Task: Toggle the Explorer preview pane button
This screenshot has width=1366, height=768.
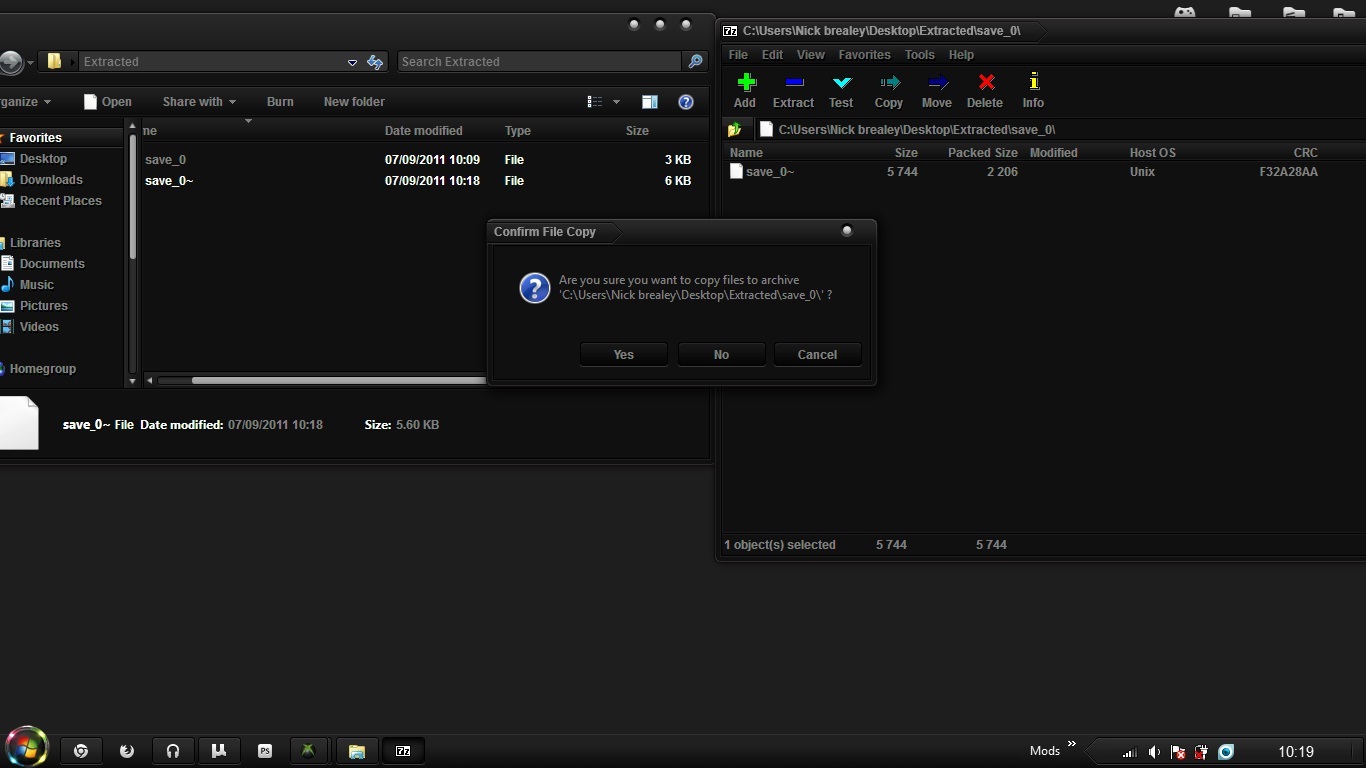Action: tap(649, 102)
